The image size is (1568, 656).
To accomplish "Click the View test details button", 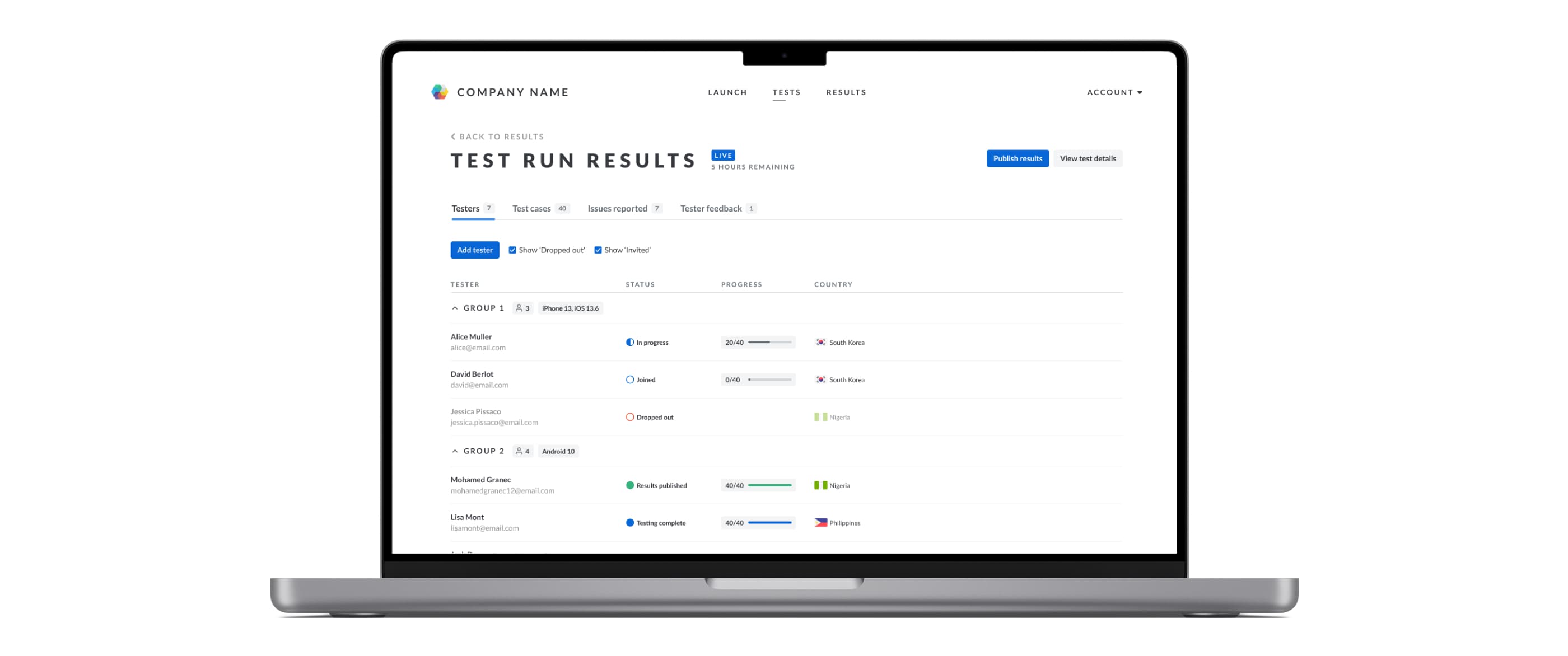I will (1088, 158).
